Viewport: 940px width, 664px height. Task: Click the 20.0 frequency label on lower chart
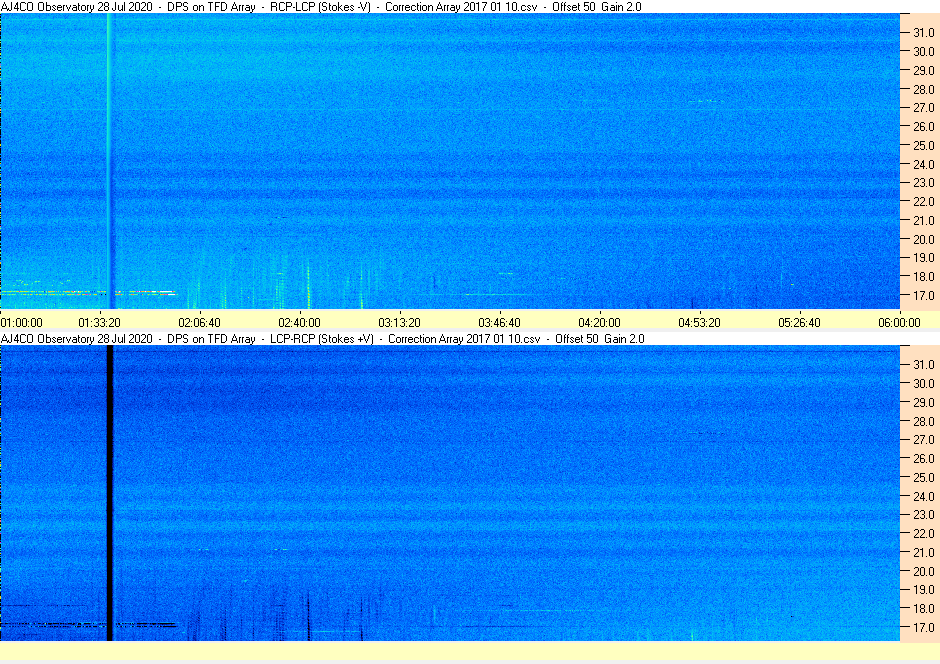[x=924, y=571]
